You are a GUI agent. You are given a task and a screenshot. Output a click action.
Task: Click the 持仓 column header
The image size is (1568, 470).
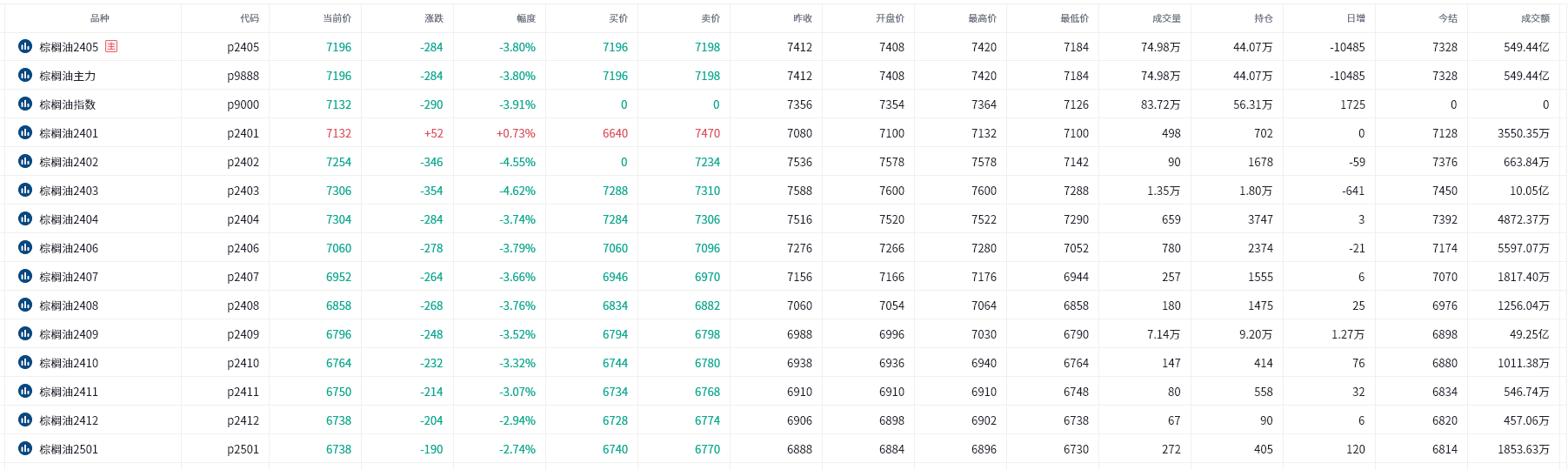pyautogui.click(x=1263, y=18)
